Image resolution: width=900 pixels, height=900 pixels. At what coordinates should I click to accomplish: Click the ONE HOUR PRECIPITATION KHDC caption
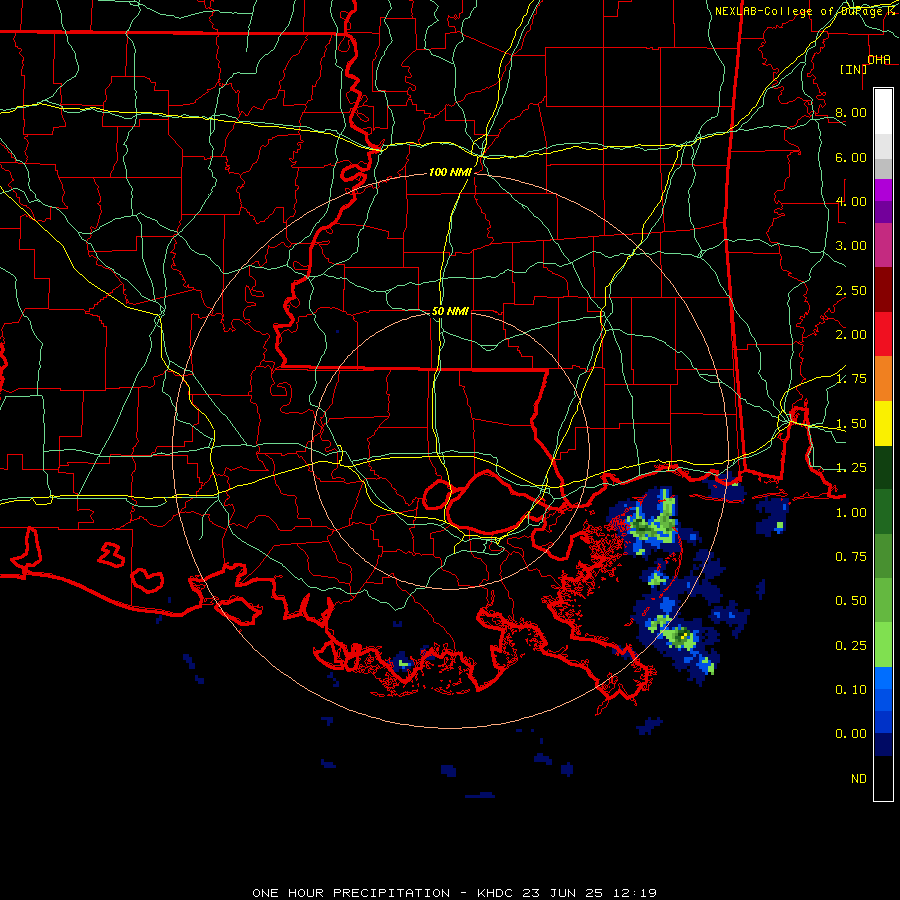click(455, 893)
